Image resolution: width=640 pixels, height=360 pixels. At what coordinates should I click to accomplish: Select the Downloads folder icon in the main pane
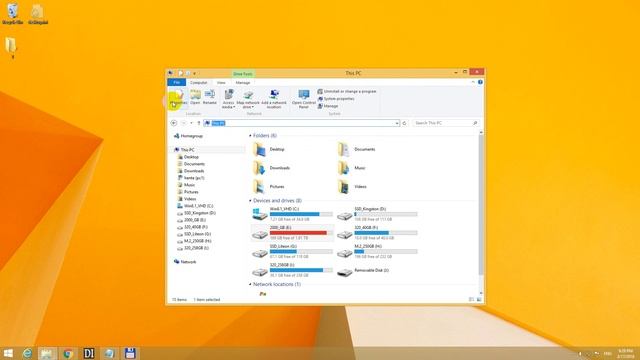point(260,168)
